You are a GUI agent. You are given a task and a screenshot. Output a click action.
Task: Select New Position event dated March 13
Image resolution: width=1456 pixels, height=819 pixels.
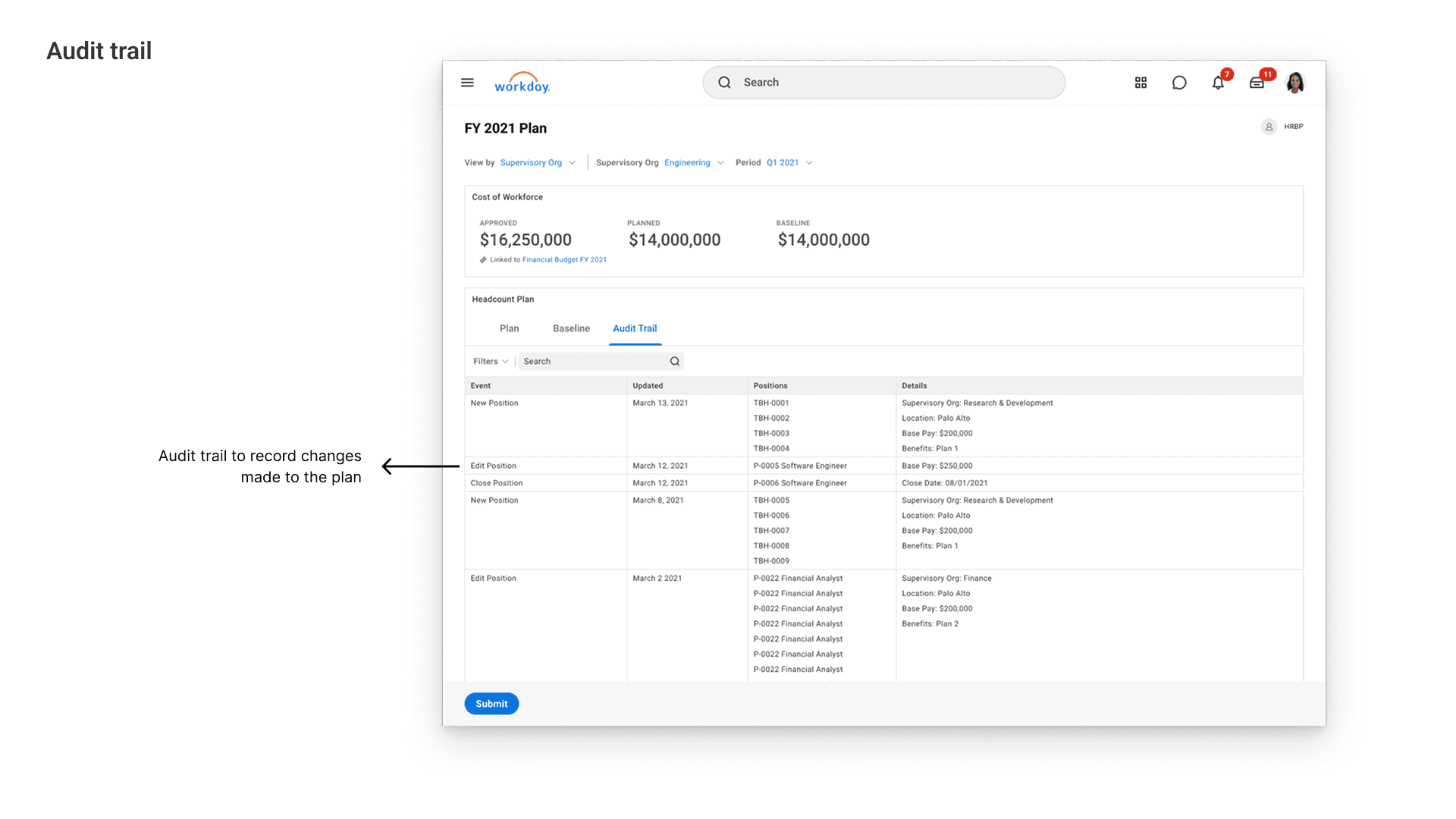[x=494, y=403]
